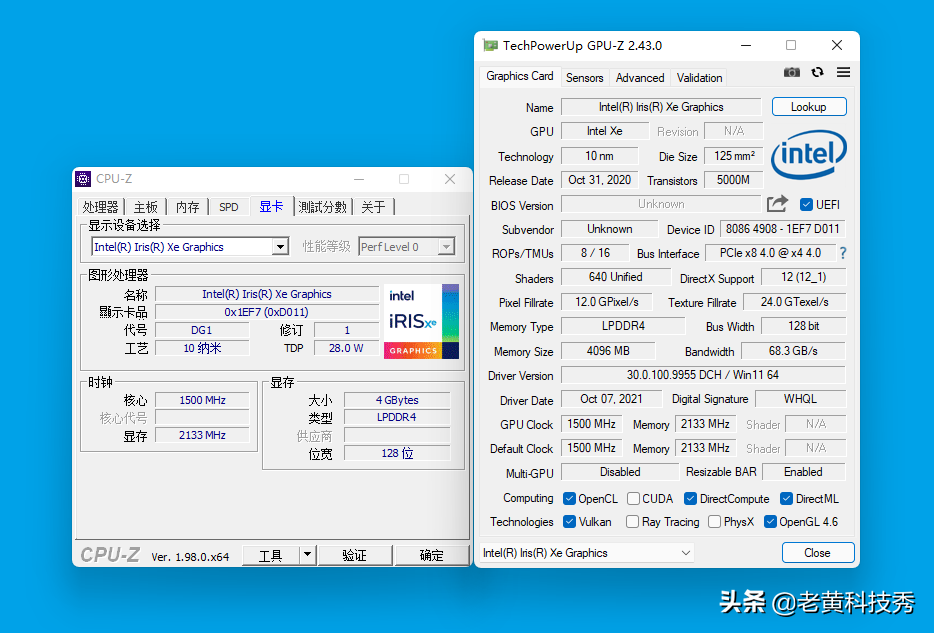Toggle the Vulkan checkbox
The width and height of the screenshot is (934, 633).
(x=569, y=522)
